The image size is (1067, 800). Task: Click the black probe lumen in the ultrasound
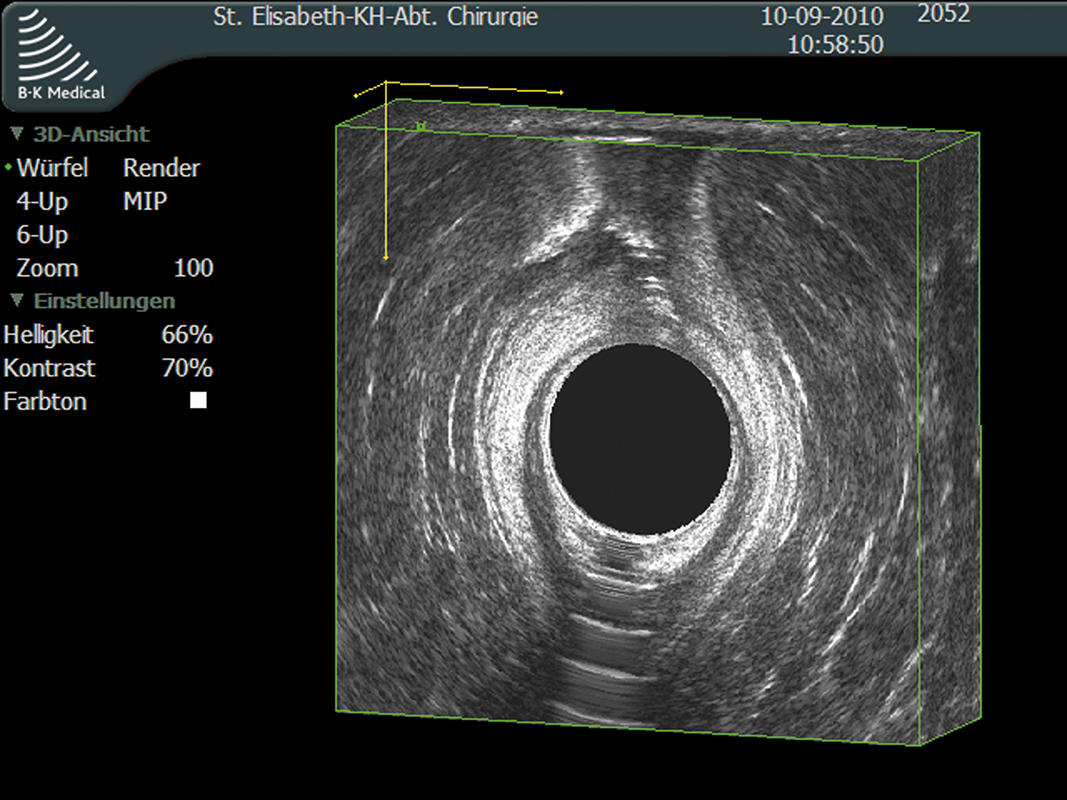point(640,438)
